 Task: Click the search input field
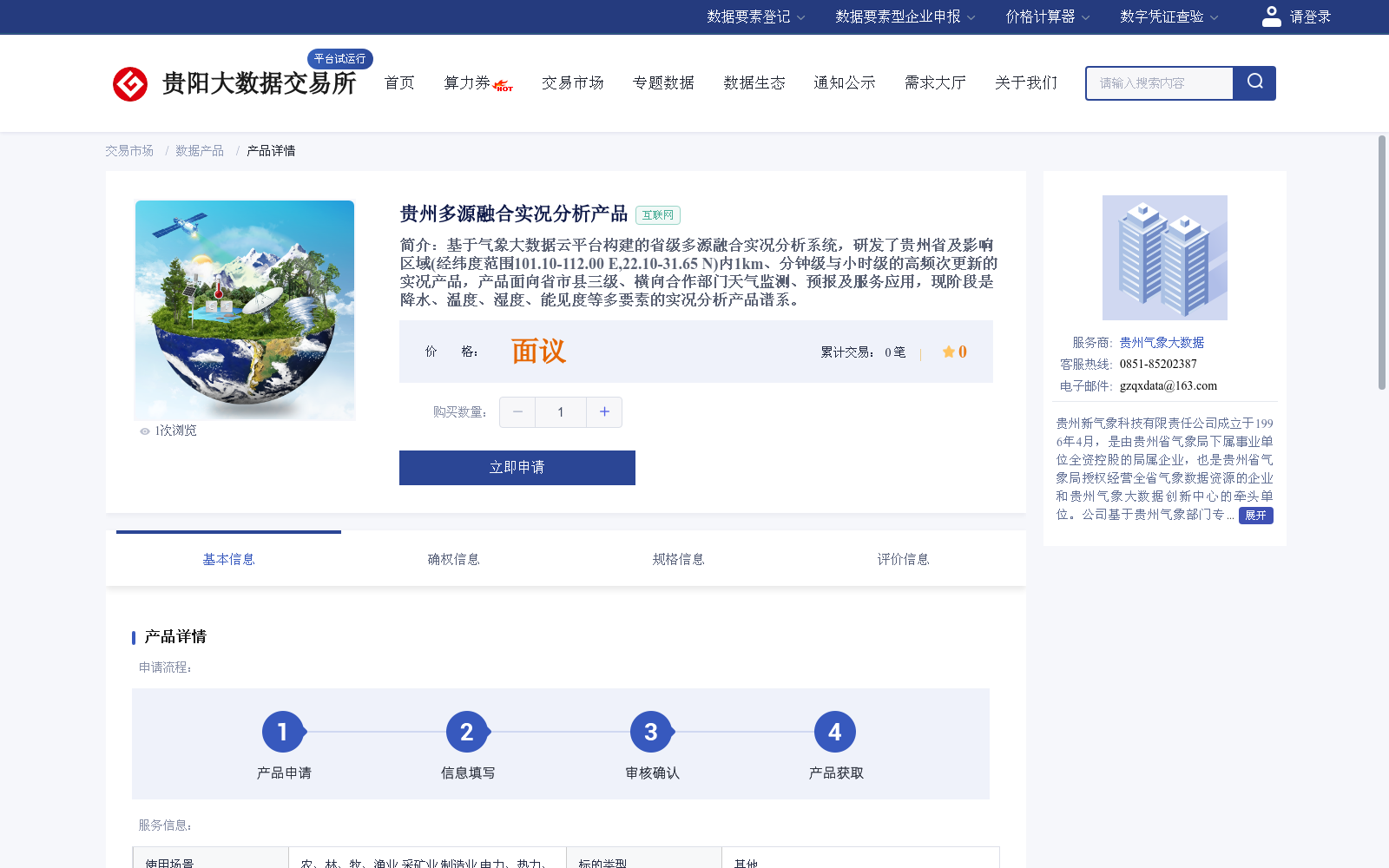1160,83
